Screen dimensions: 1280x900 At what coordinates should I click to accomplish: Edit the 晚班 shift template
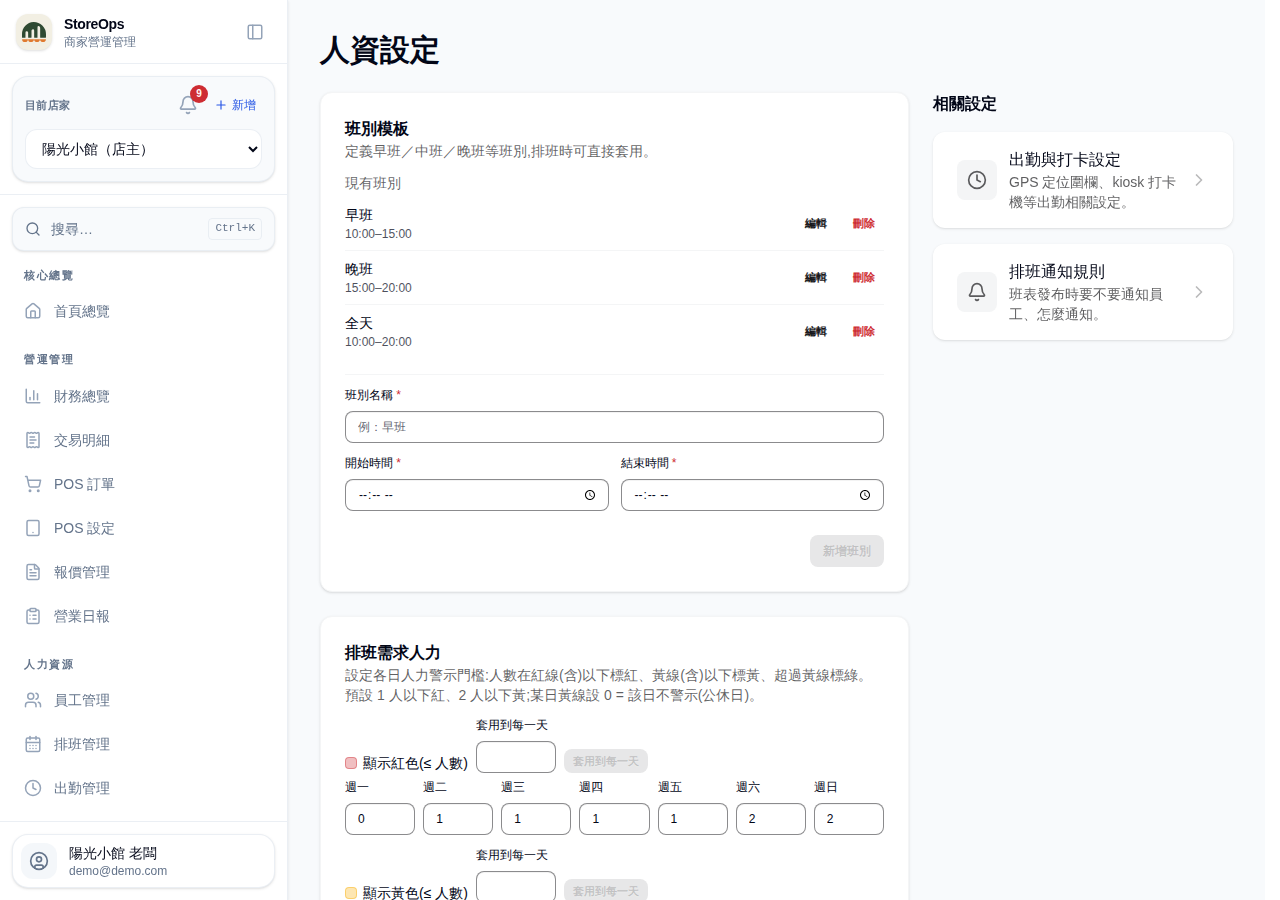pyautogui.click(x=816, y=277)
